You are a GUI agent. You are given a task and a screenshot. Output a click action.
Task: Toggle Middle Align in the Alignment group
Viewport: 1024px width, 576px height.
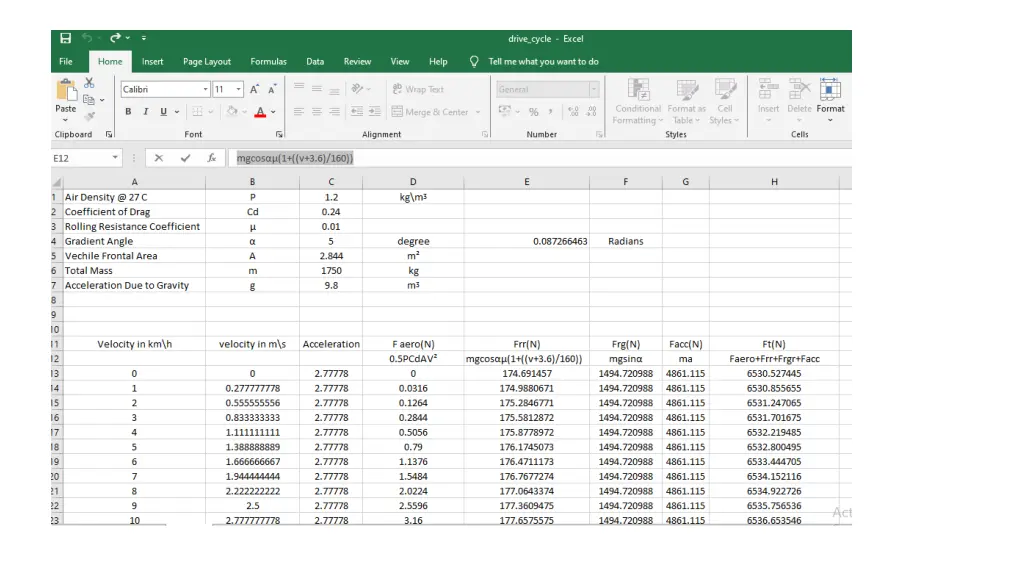(x=317, y=89)
